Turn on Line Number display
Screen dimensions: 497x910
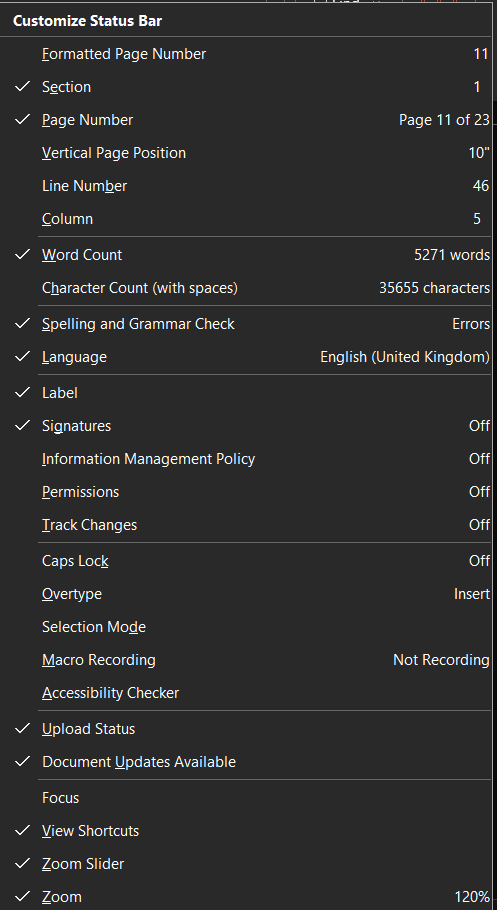pos(246,186)
